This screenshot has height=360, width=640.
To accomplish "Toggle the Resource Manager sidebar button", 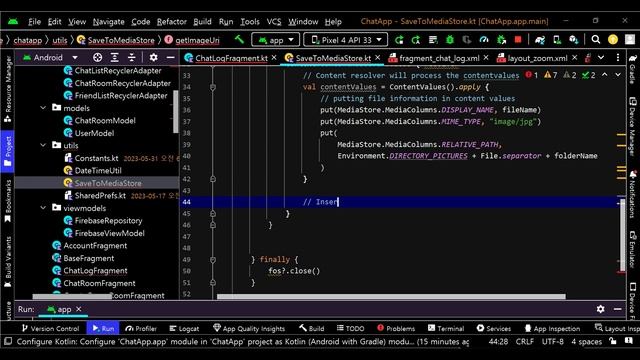I will (x=8, y=89).
